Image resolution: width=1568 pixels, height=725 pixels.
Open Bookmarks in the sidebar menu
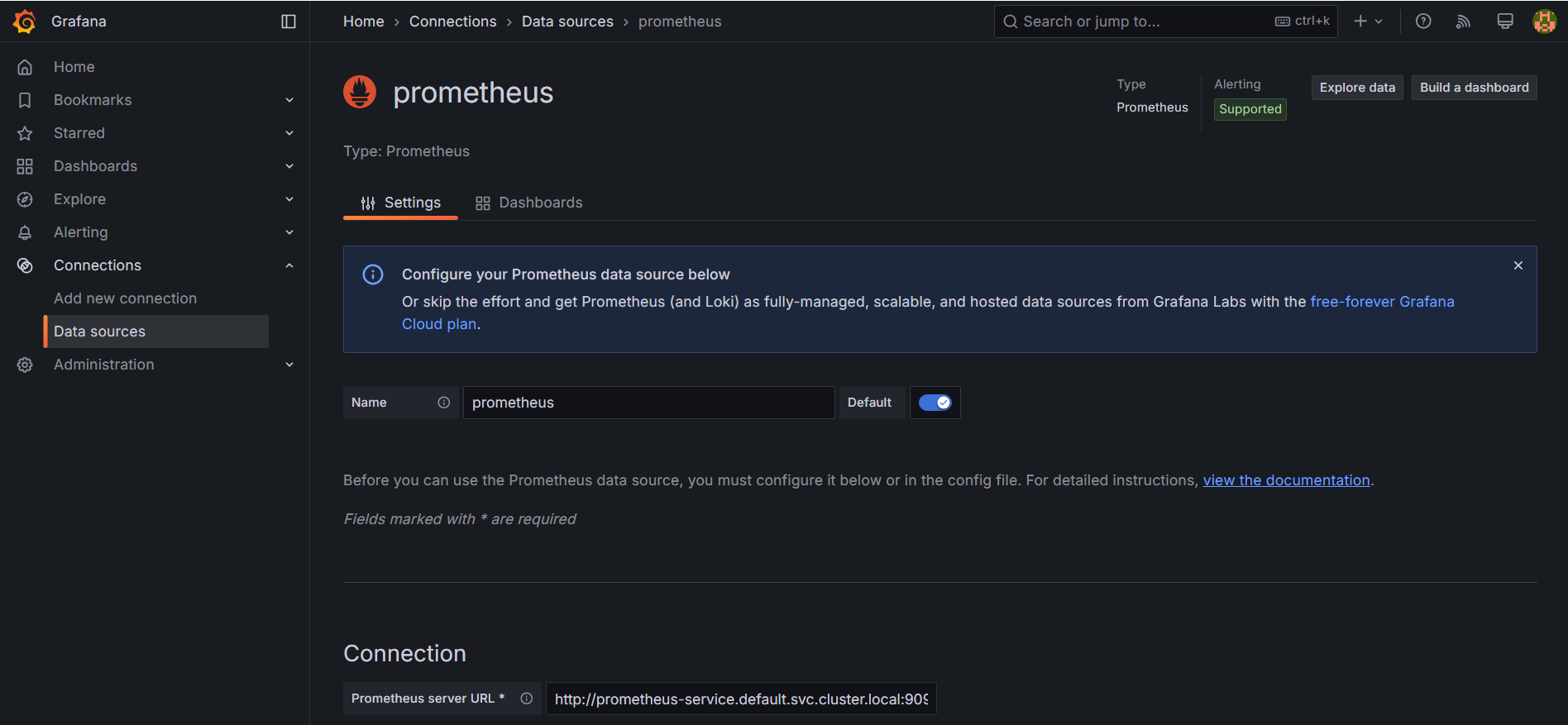(93, 100)
